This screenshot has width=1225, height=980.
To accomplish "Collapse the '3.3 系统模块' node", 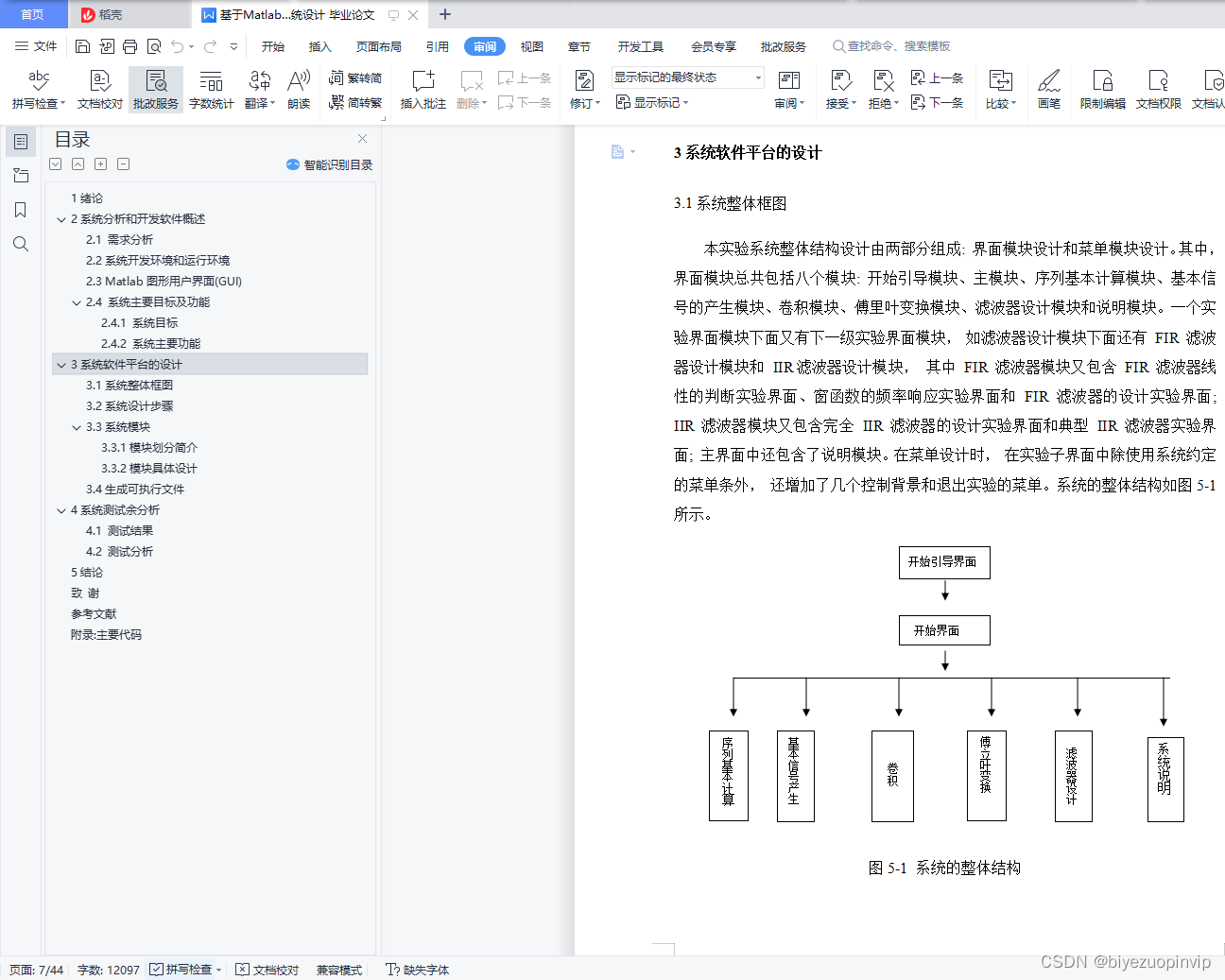I will tap(77, 427).
